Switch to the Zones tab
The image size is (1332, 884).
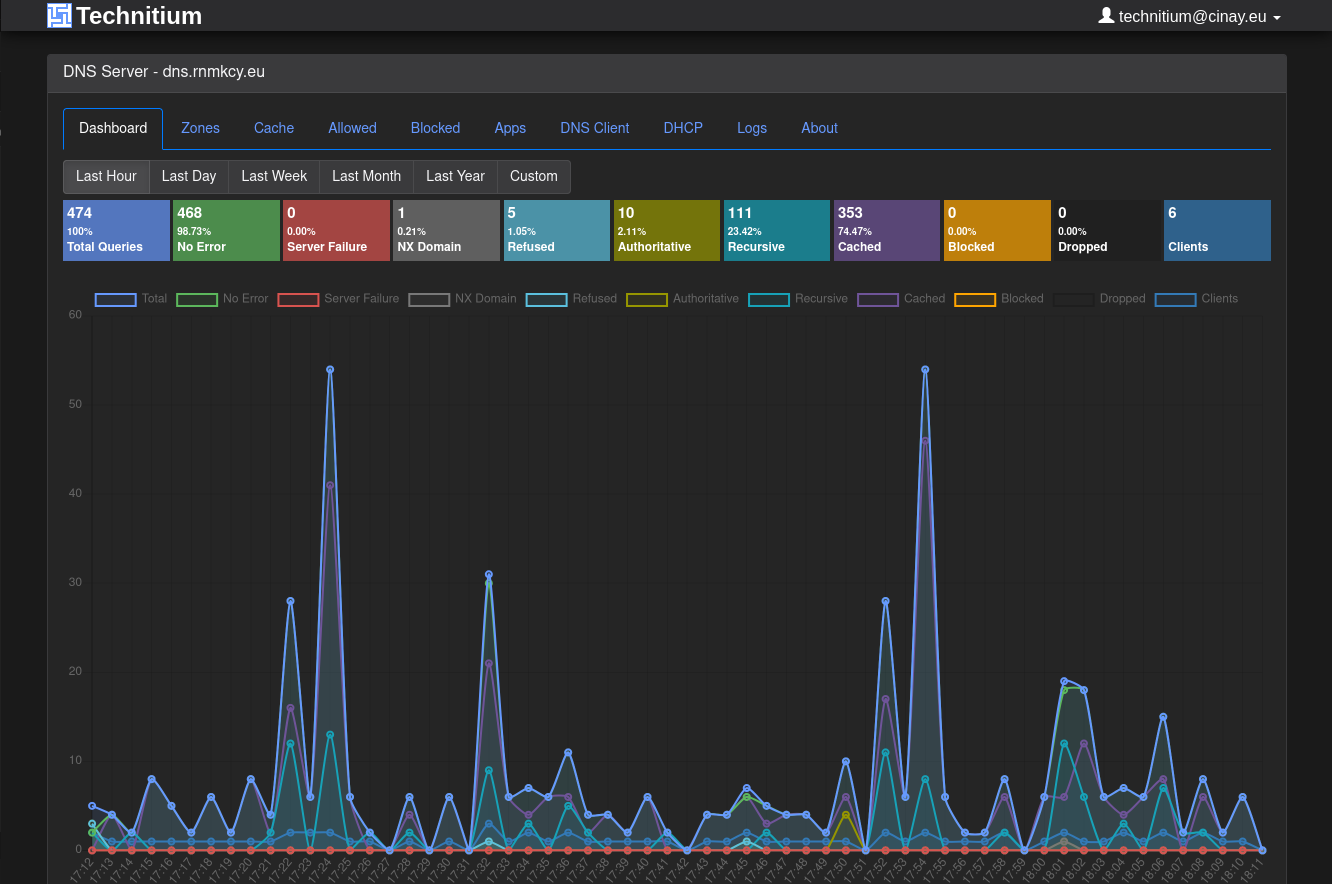[200, 128]
